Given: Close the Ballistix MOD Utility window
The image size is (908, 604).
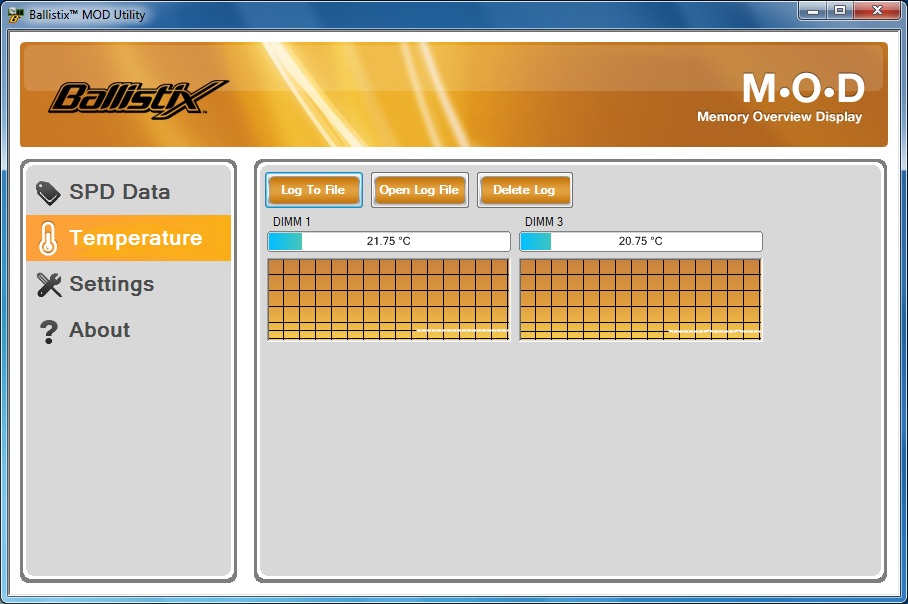Looking at the screenshot, I should pyautogui.click(x=877, y=11).
